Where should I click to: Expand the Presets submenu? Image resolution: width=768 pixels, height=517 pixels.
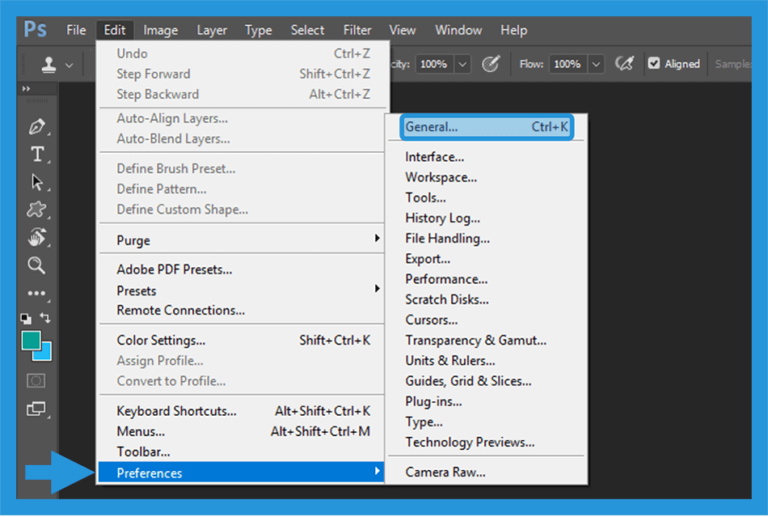pos(241,290)
